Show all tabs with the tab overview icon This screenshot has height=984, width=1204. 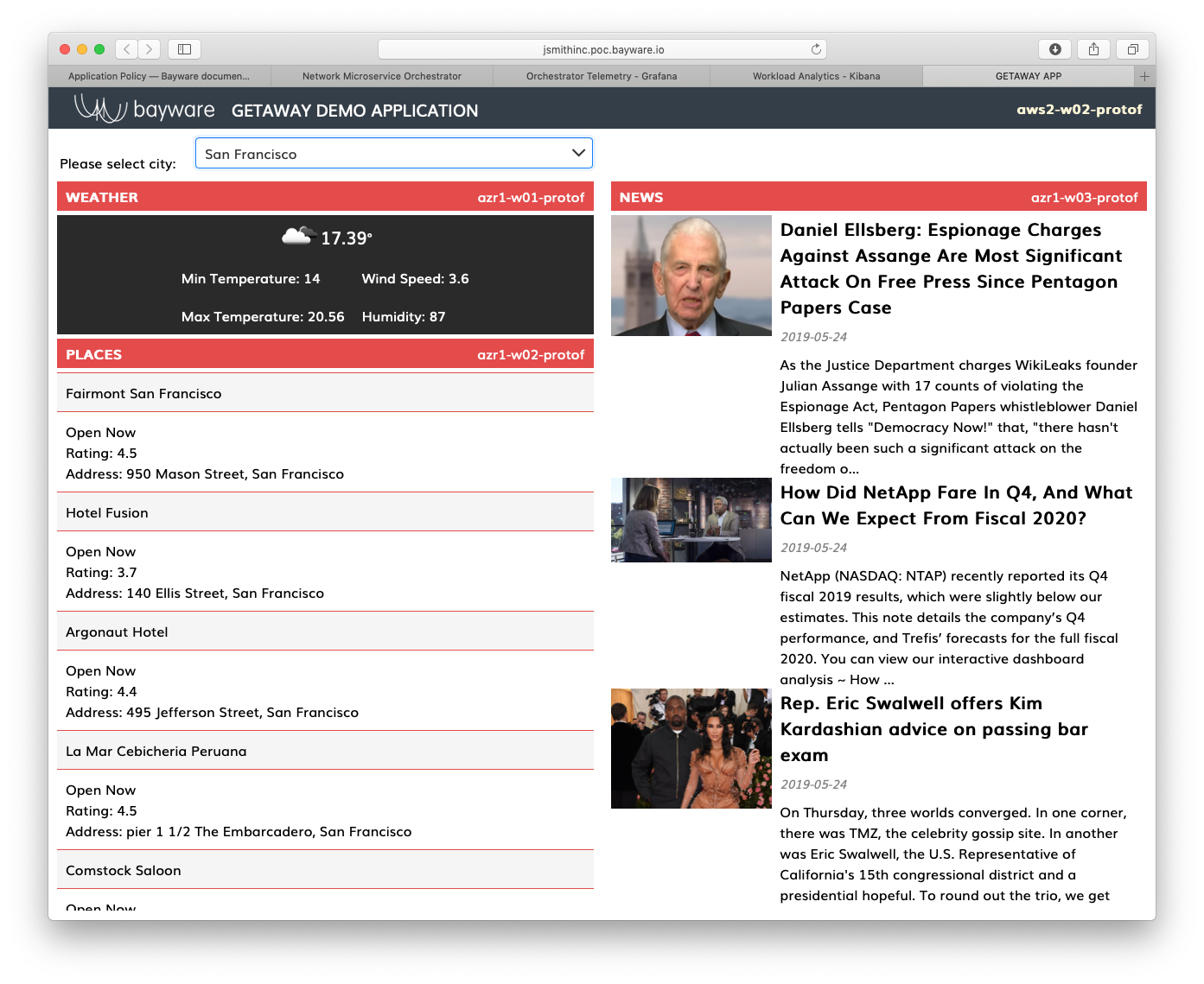pos(1133,49)
